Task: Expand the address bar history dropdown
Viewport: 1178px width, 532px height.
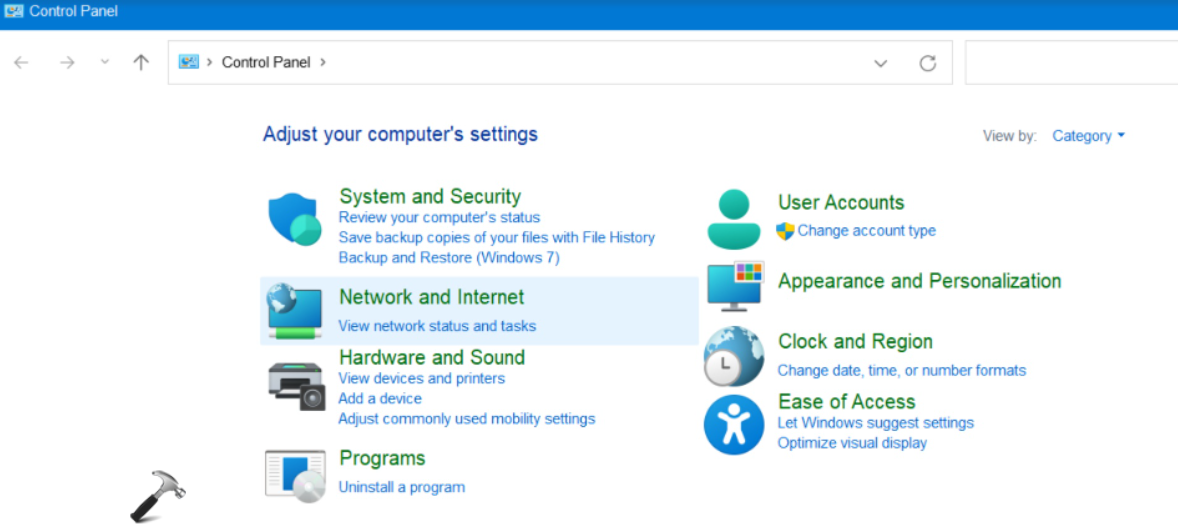Action: click(880, 63)
